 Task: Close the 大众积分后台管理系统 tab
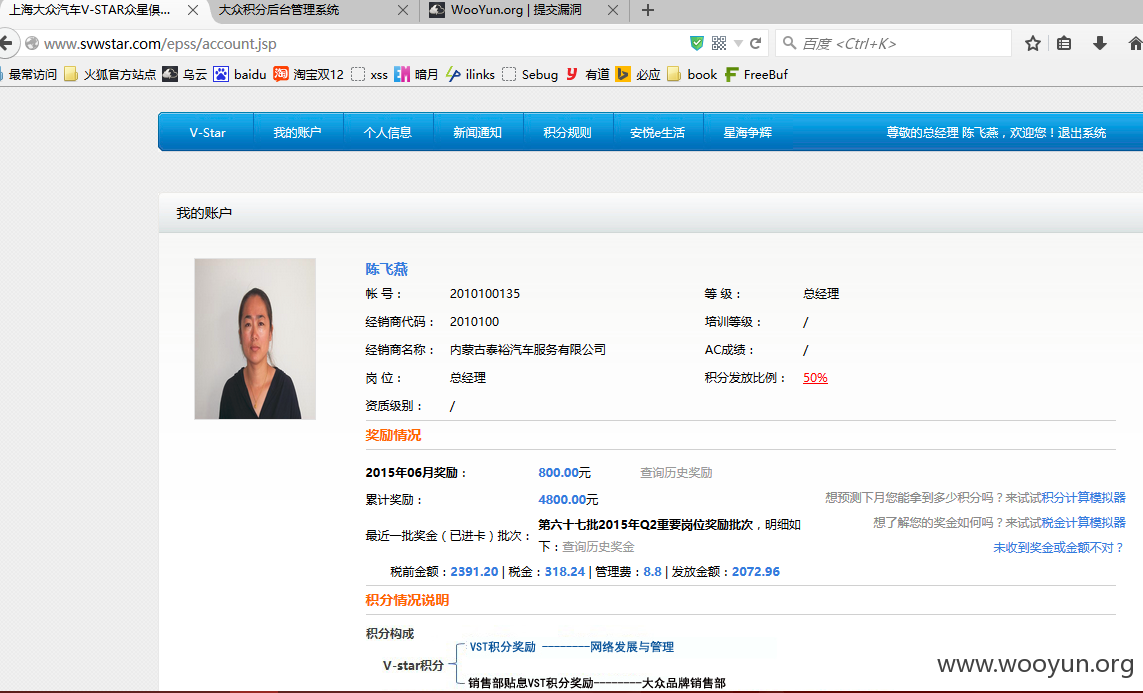402,10
